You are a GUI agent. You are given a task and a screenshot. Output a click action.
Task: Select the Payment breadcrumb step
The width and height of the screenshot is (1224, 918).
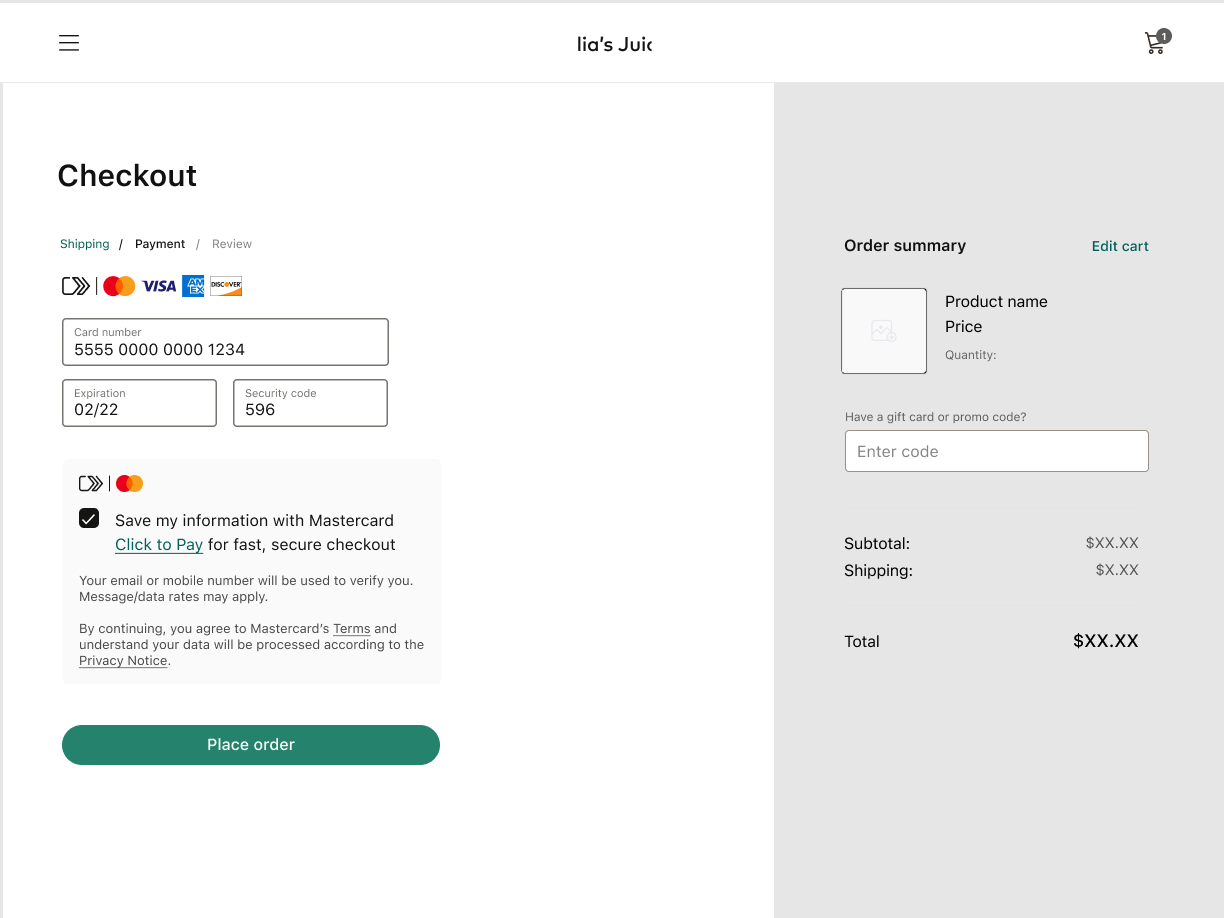click(x=160, y=244)
